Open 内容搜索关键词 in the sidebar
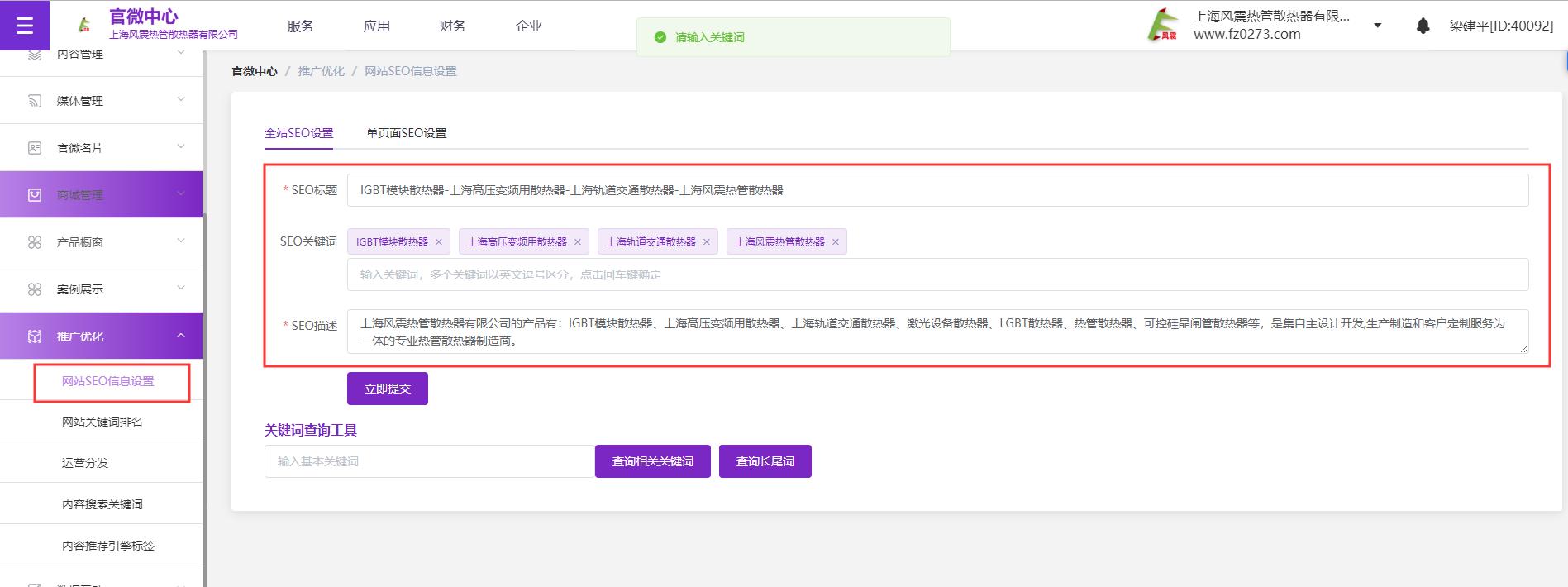Image resolution: width=1568 pixels, height=587 pixels. pyautogui.click(x=102, y=504)
